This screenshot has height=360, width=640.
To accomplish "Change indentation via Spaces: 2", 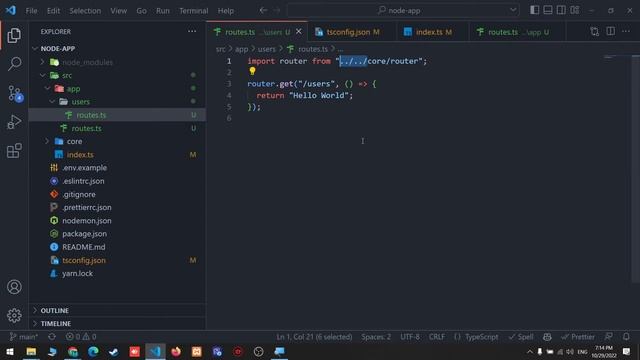I will 376,337.
